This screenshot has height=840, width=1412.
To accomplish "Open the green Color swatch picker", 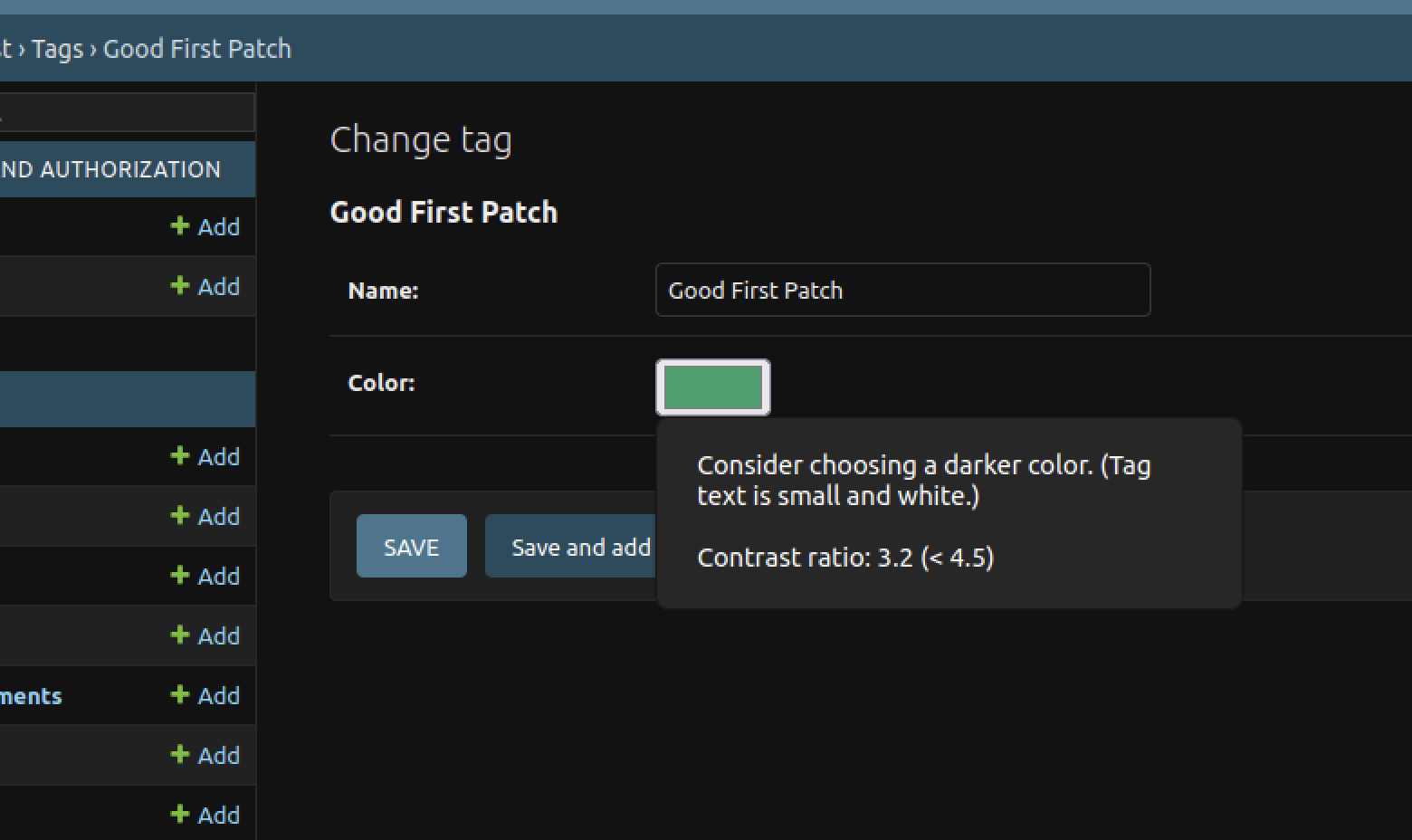I will click(713, 387).
